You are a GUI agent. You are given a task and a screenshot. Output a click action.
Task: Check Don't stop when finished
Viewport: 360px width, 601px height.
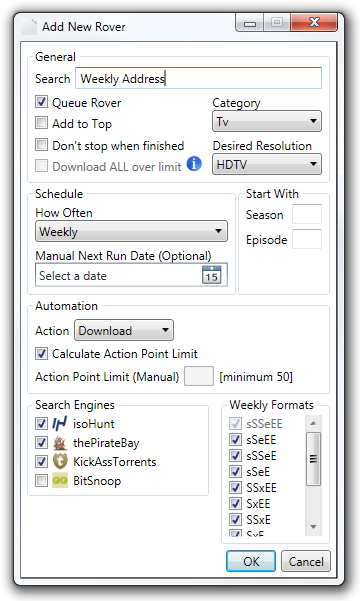[41, 145]
